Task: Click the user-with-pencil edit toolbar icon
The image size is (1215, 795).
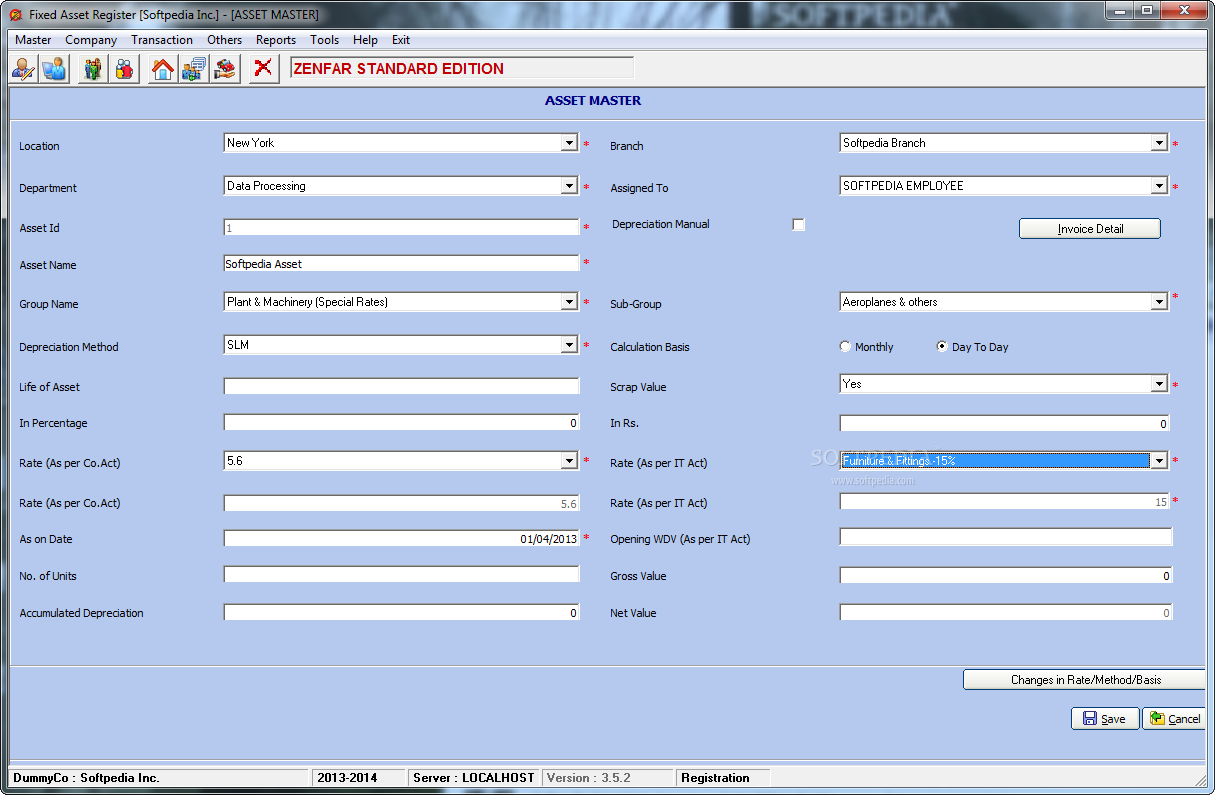Action: pyautogui.click(x=24, y=69)
